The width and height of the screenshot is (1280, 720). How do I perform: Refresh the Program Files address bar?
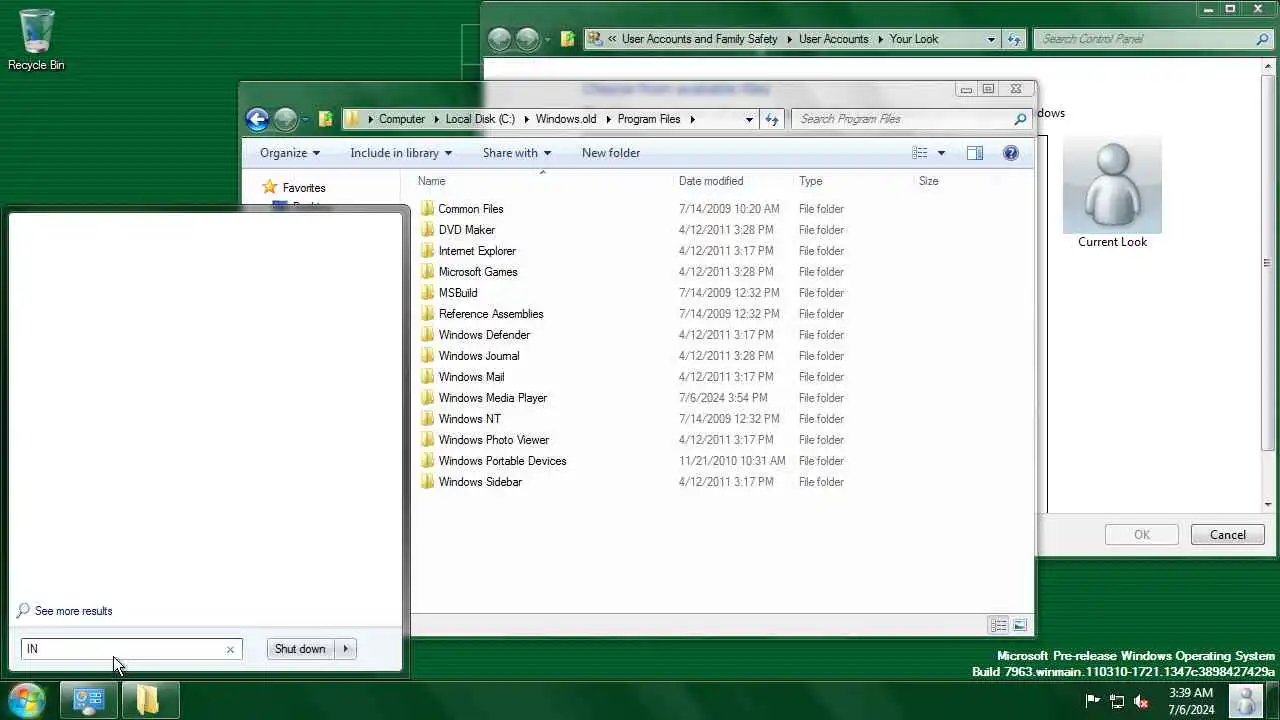pos(771,119)
